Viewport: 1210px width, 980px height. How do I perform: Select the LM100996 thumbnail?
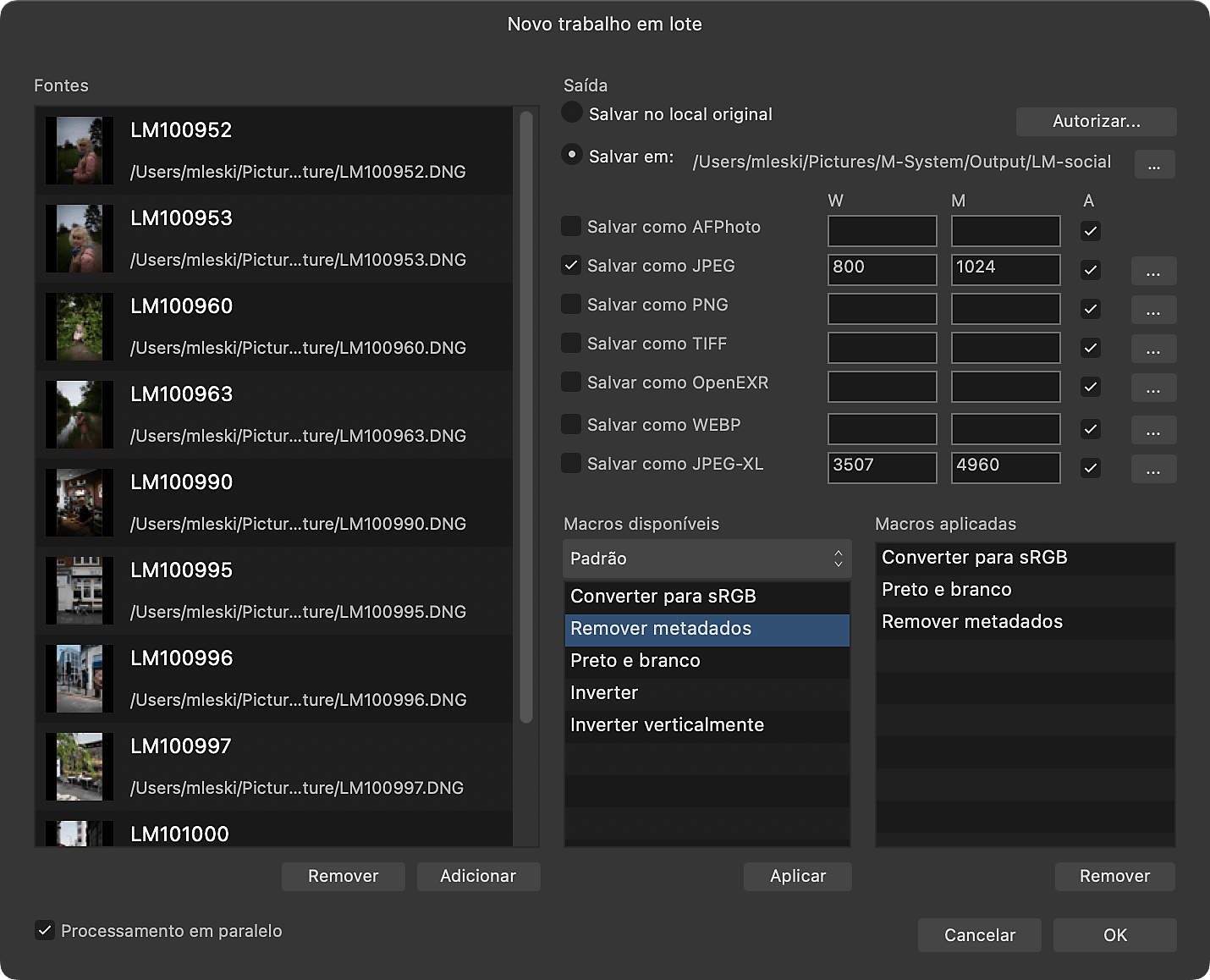80,679
